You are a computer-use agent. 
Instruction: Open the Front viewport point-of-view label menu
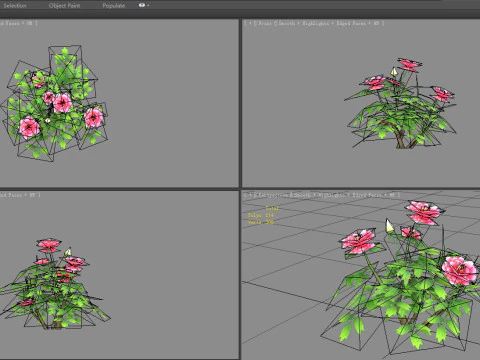264,23
